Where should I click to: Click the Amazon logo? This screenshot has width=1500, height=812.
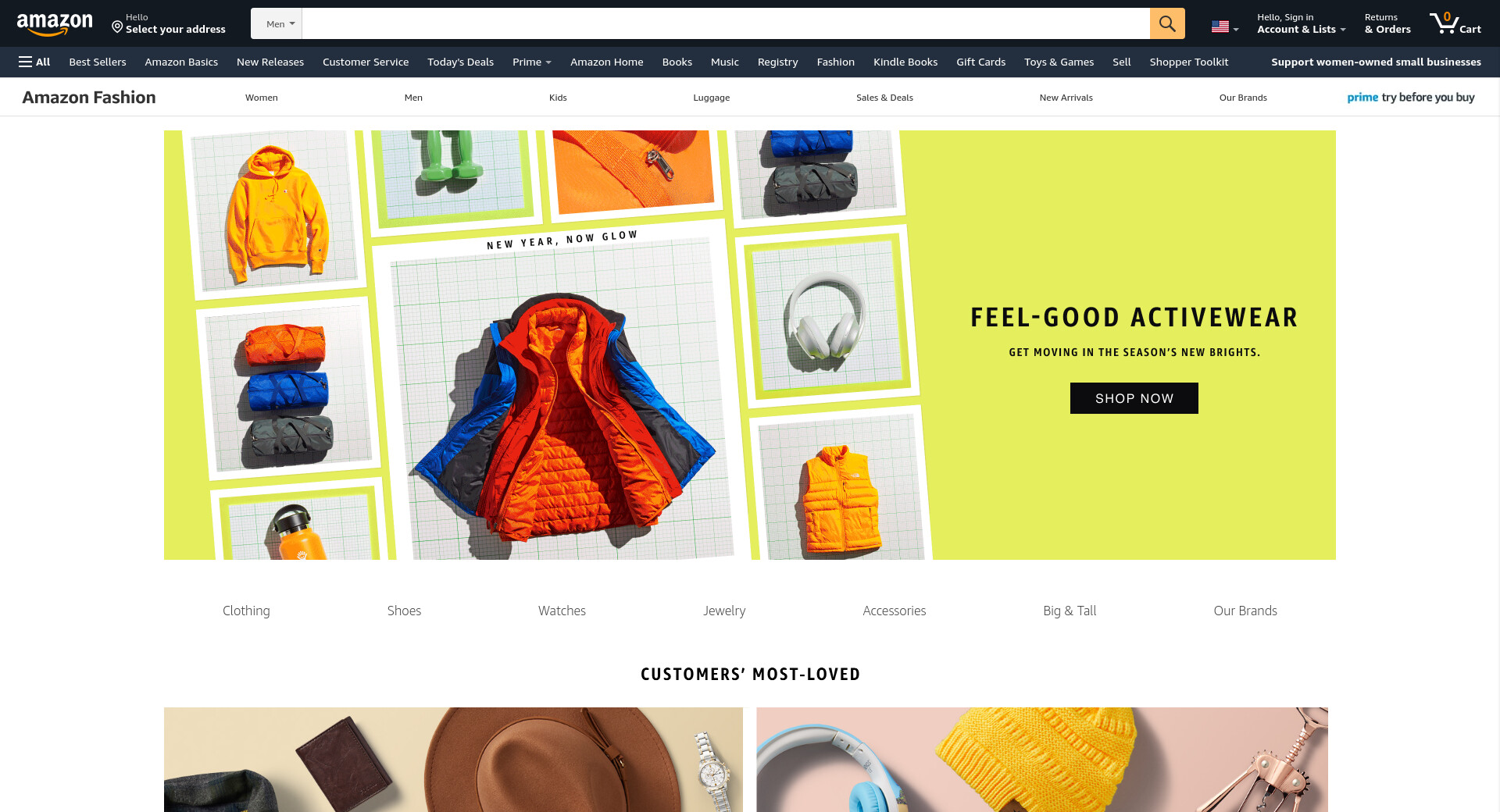(55, 24)
